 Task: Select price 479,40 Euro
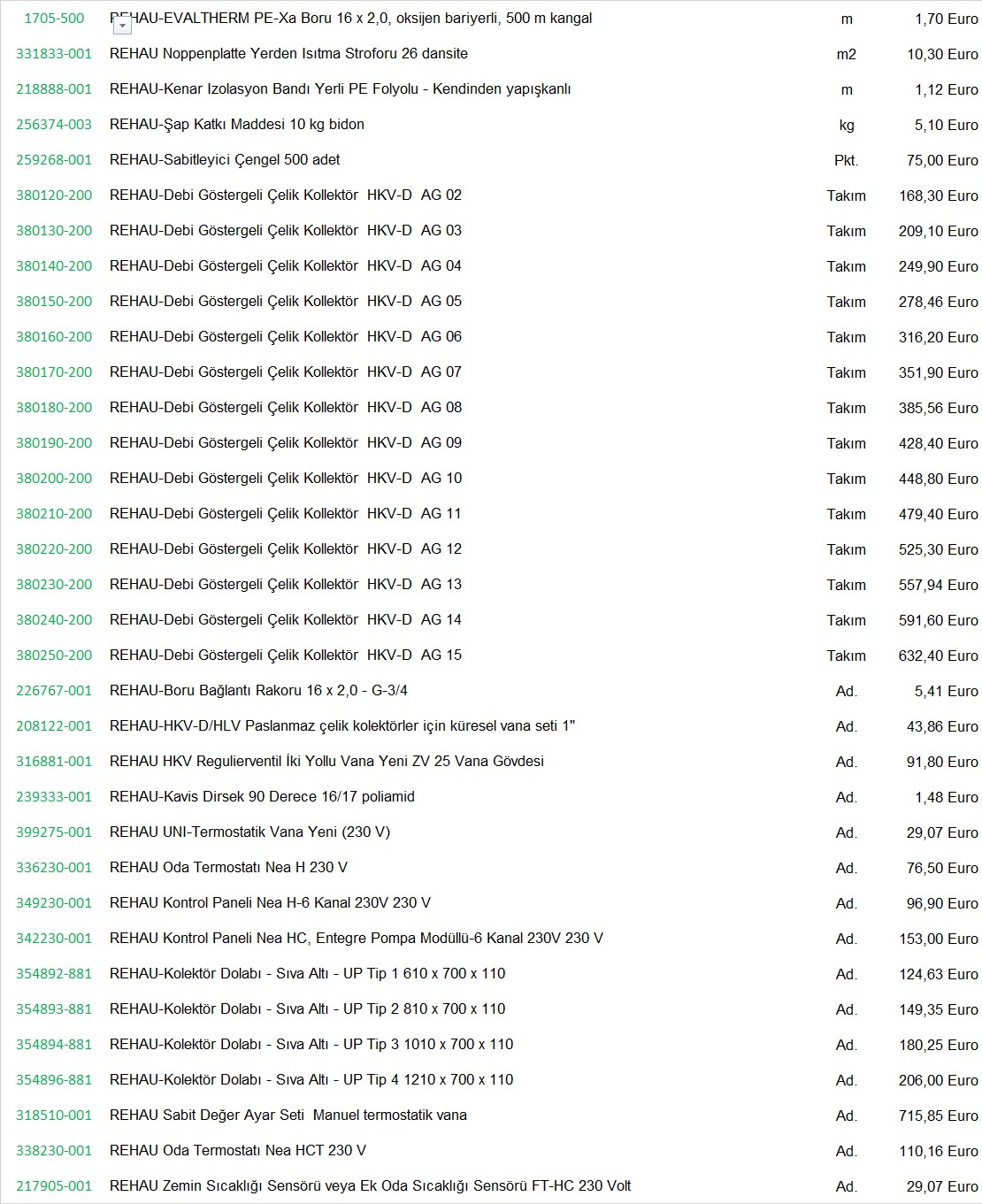[x=939, y=514]
